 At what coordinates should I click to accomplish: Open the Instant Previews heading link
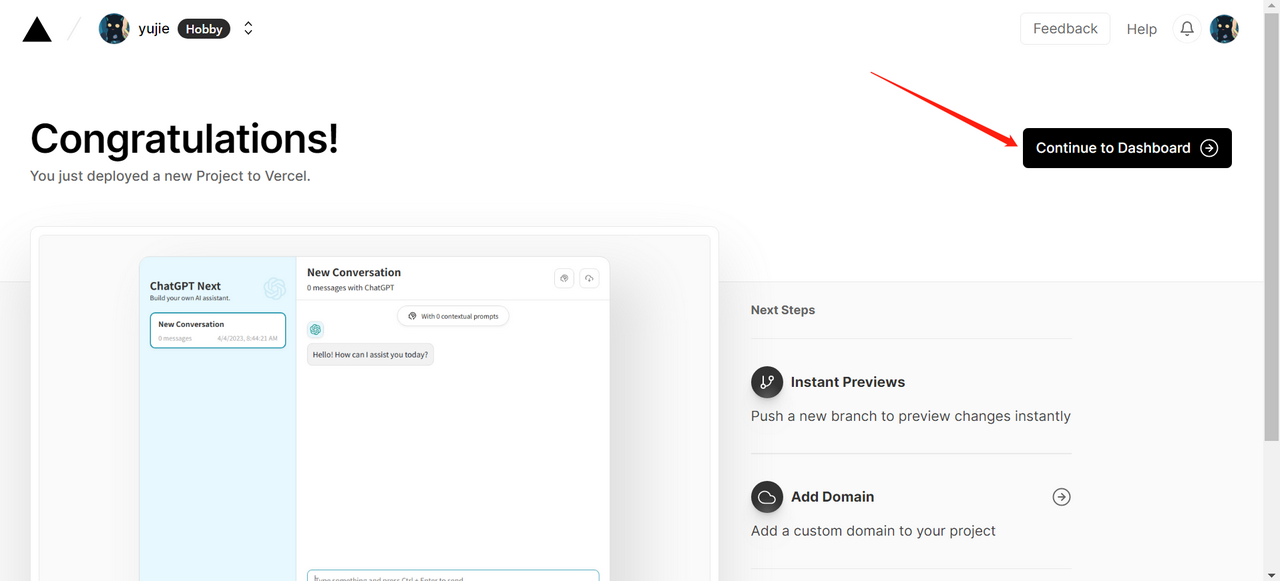[847, 382]
